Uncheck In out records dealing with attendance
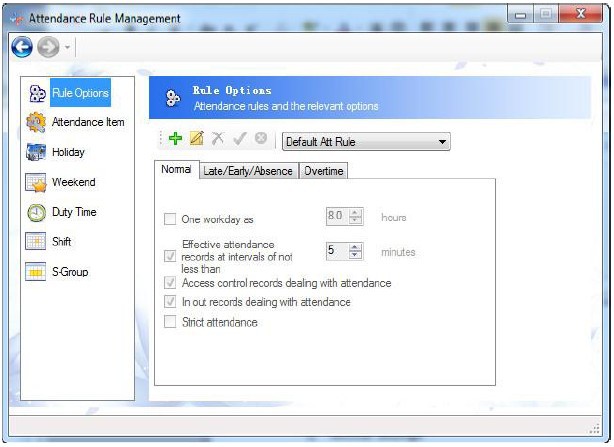This screenshot has height=447, width=614. [170, 301]
